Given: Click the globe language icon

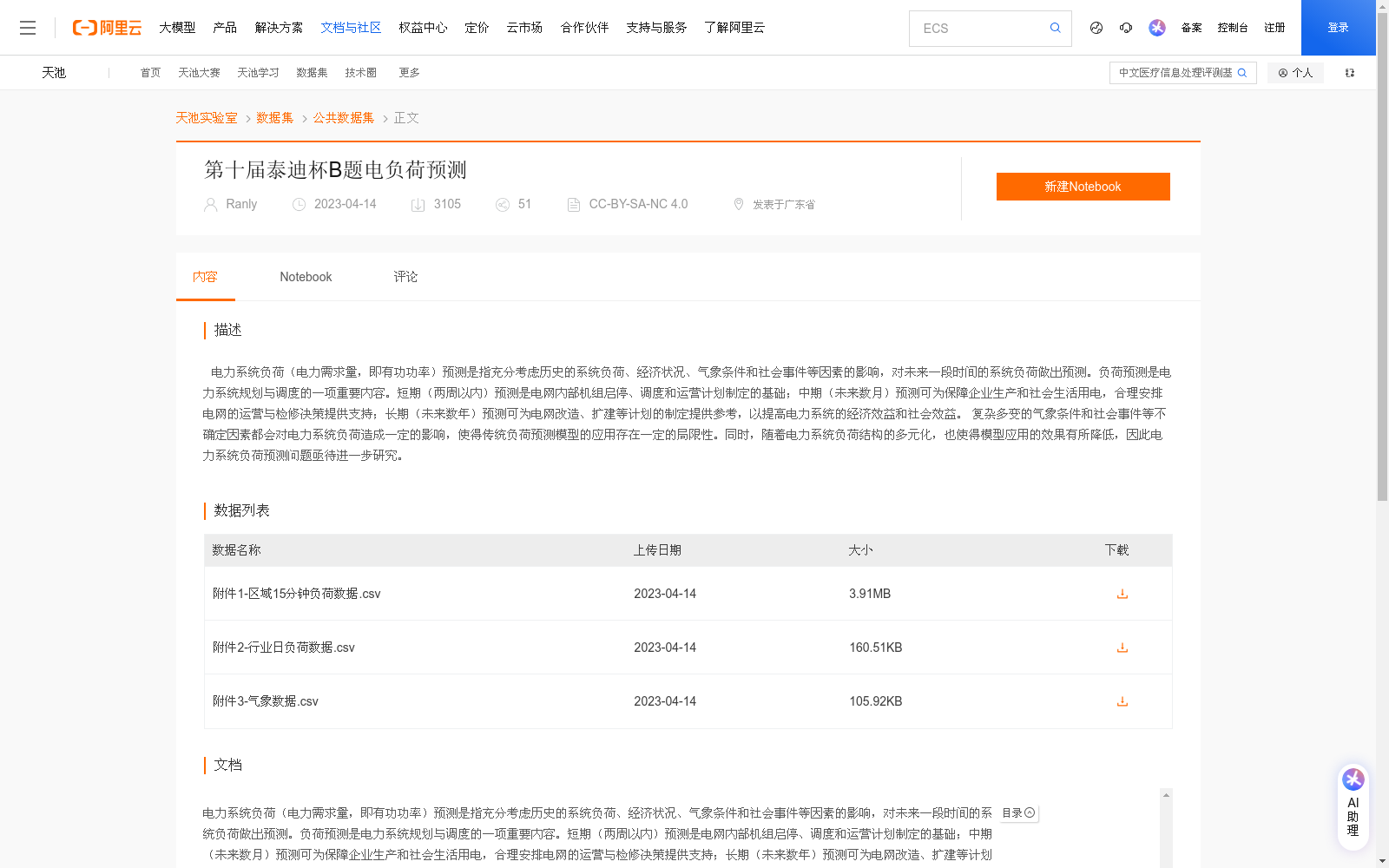Looking at the screenshot, I should [x=1096, y=28].
